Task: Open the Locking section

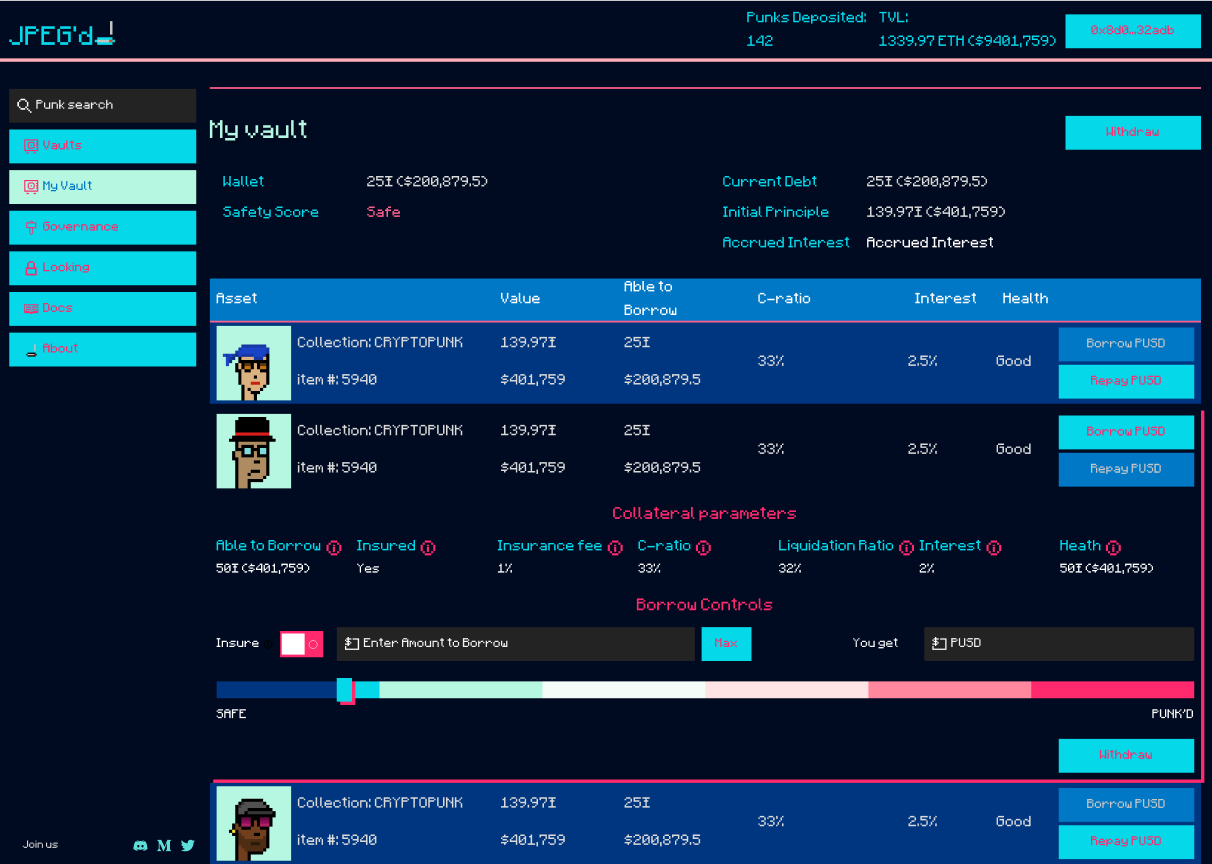Action: tap(102, 268)
